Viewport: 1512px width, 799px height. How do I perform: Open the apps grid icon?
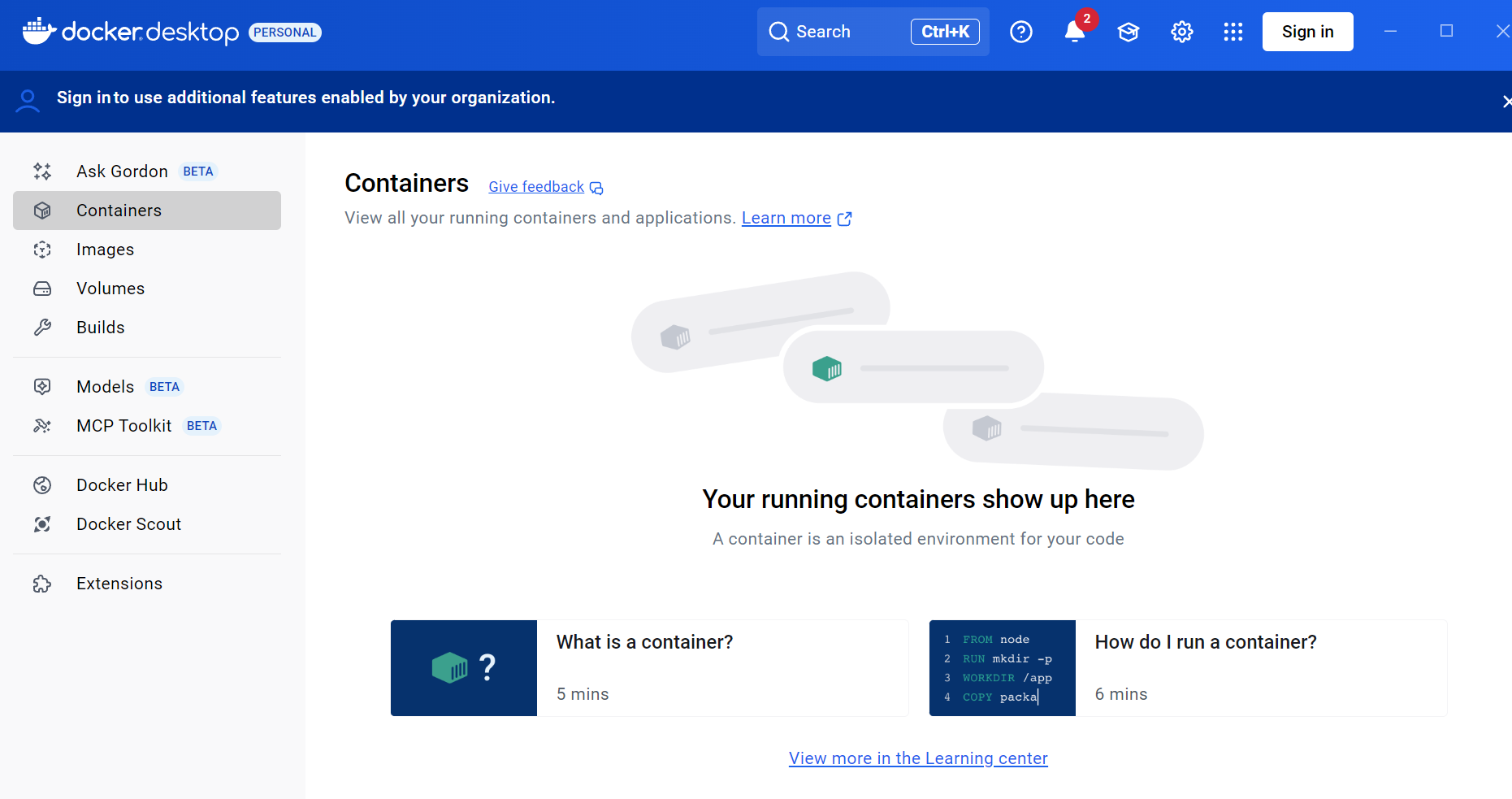[1233, 32]
